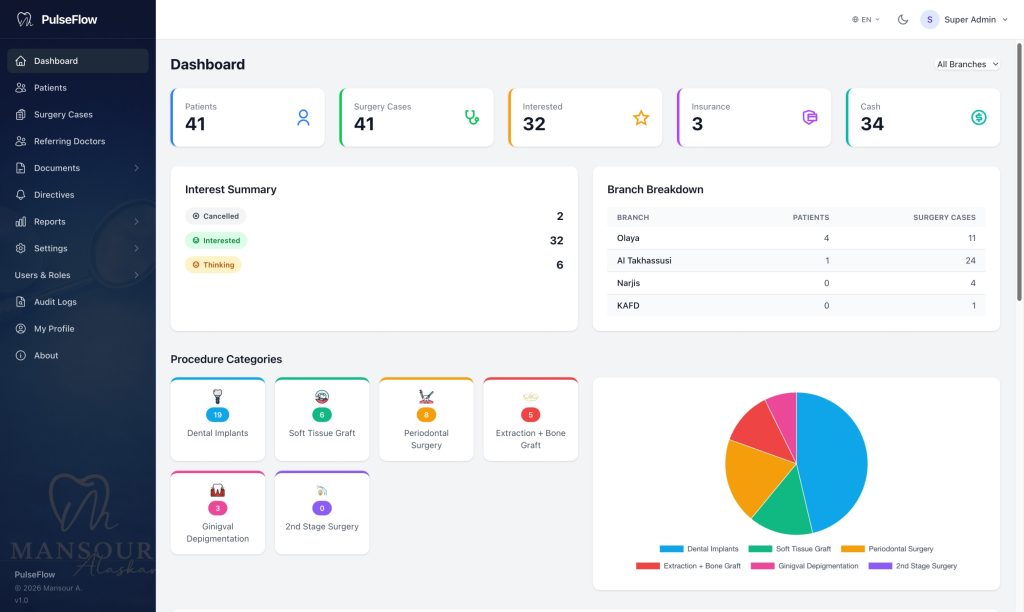Viewport: 1024px width, 612px height.
Task: Open the Dashboard menu item
Action: (78, 61)
